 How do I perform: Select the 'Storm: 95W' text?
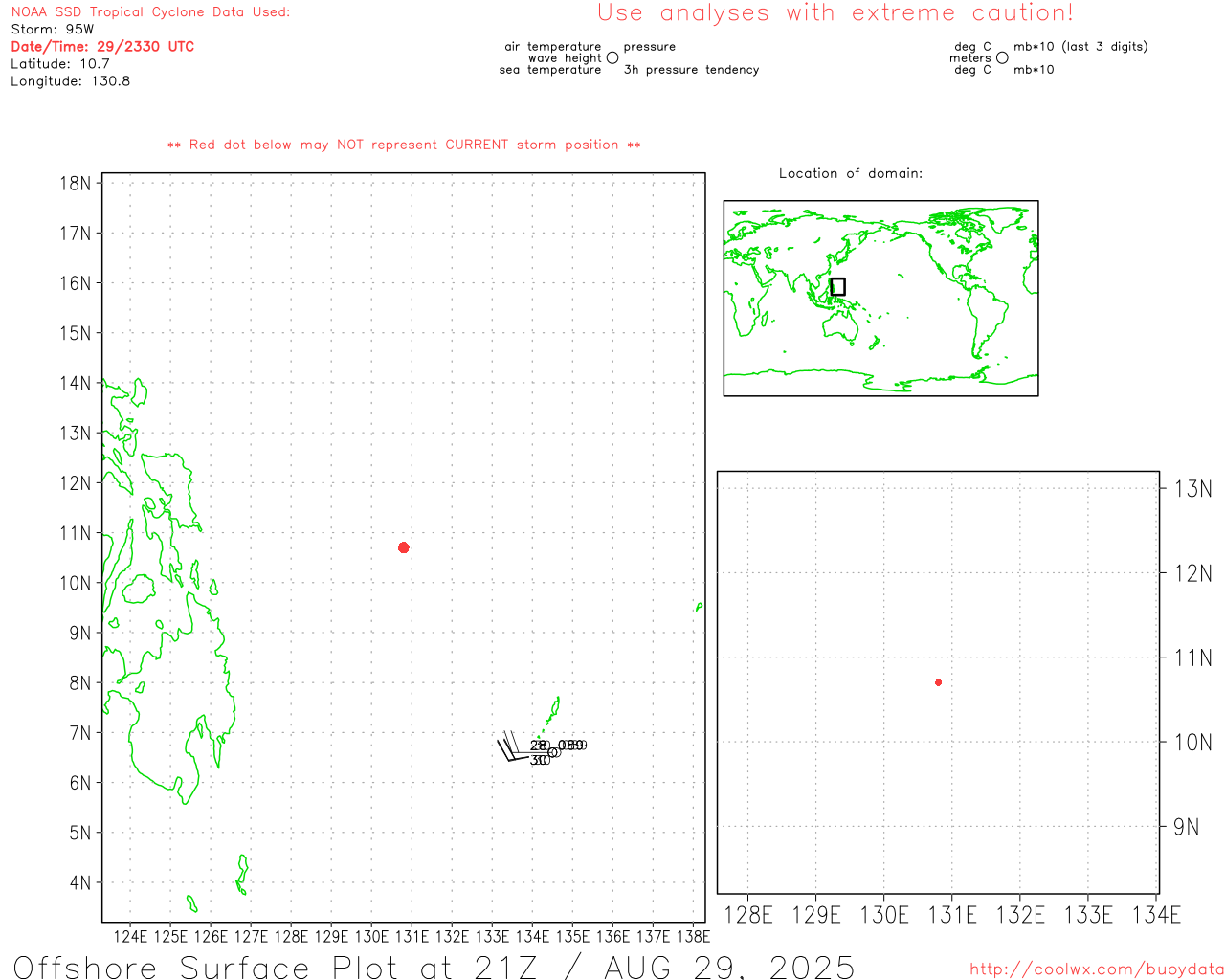tap(52, 30)
